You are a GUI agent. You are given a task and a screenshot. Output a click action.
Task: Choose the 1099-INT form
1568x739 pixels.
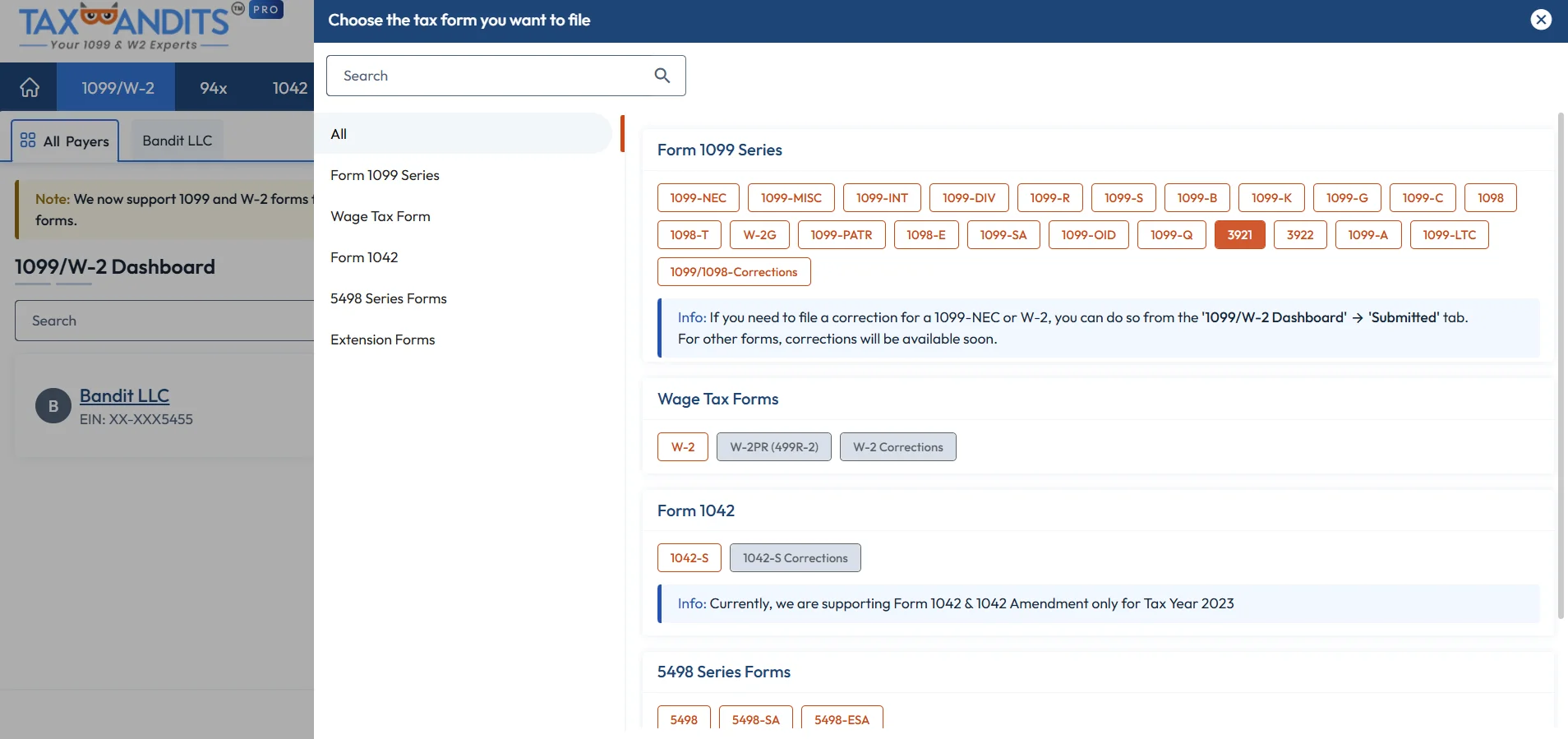coord(882,198)
